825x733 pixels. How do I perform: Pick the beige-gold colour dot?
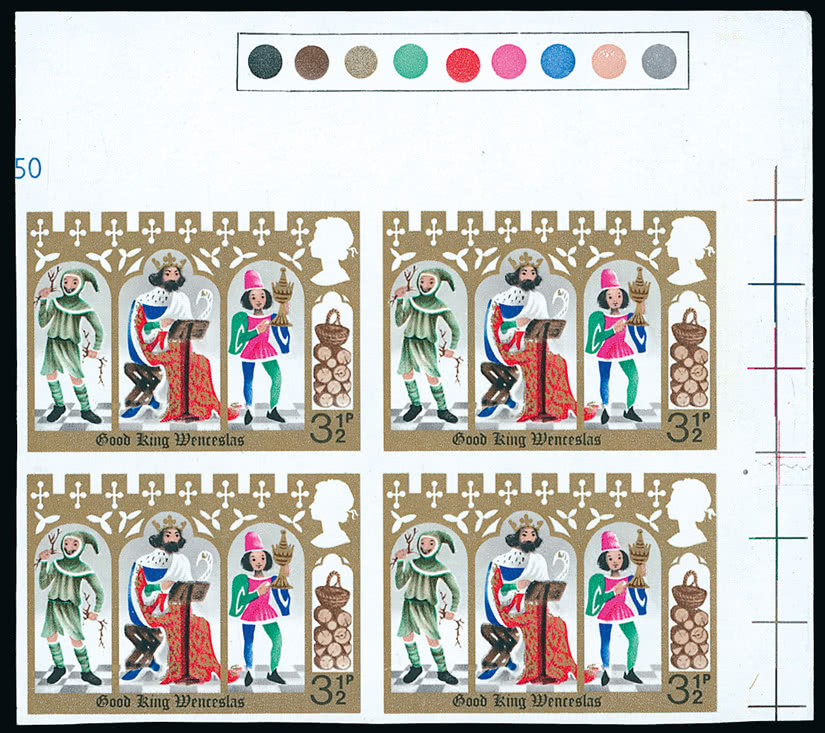coord(361,62)
